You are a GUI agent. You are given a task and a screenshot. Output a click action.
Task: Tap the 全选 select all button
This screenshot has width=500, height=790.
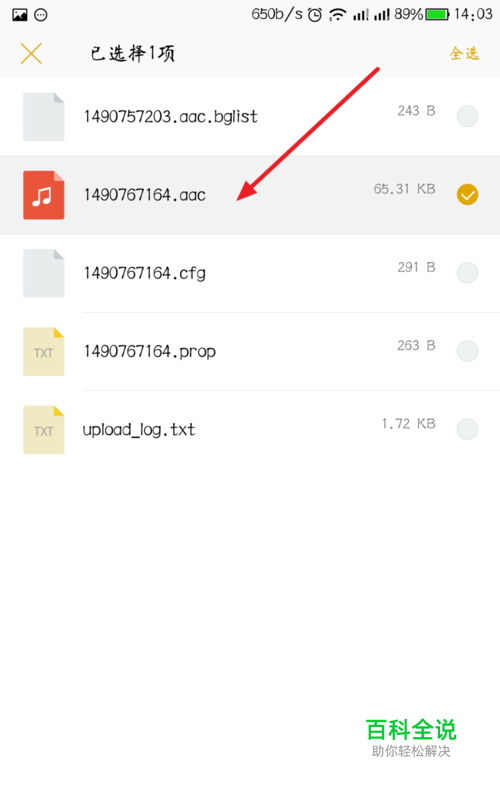click(464, 53)
